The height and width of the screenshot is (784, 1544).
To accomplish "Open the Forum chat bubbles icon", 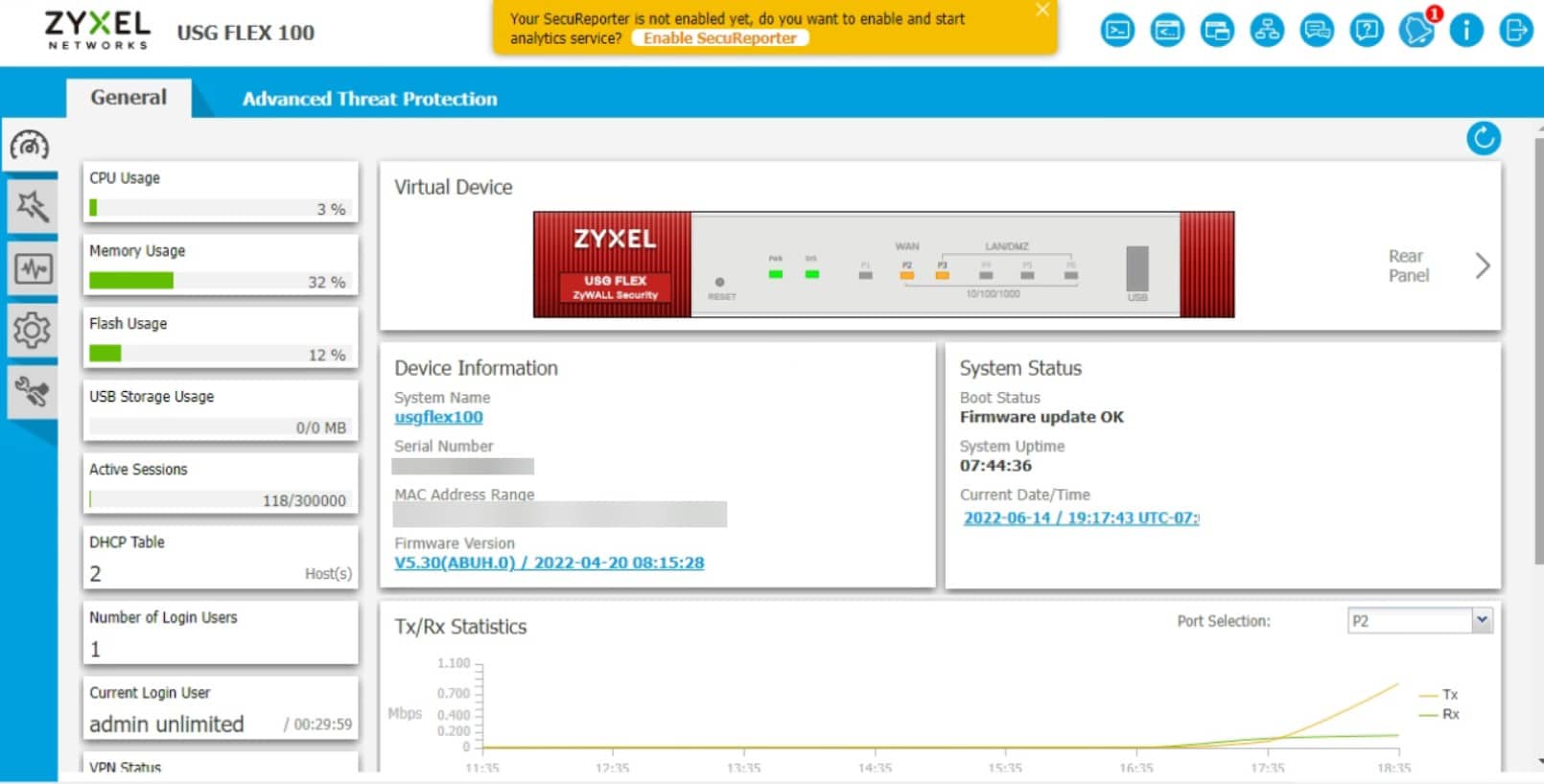I will (x=1317, y=31).
